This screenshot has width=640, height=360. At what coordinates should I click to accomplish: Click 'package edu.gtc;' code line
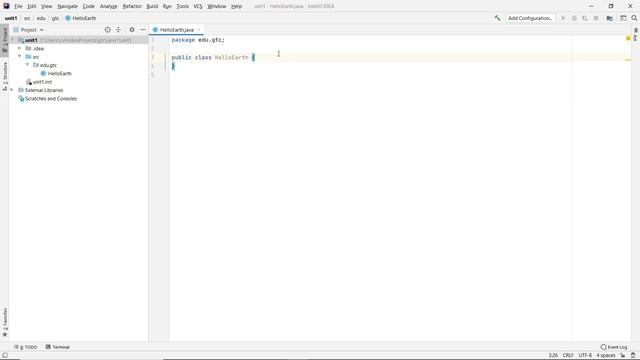click(198, 40)
